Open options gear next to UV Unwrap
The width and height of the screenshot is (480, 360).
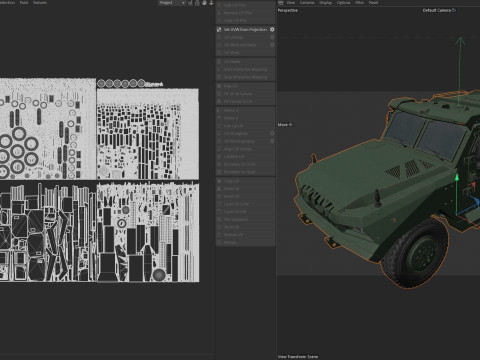(272, 37)
